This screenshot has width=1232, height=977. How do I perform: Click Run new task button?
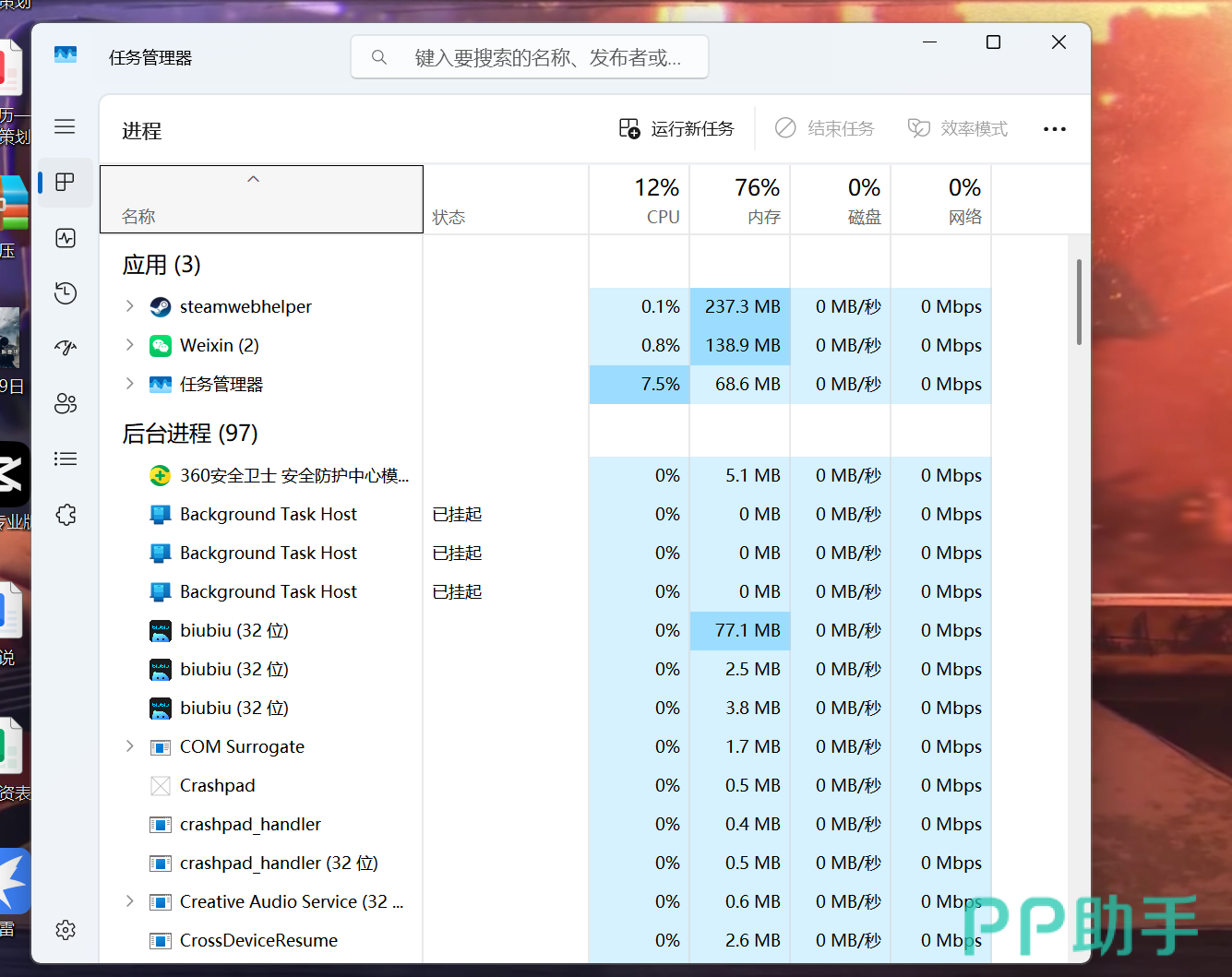[676, 129]
